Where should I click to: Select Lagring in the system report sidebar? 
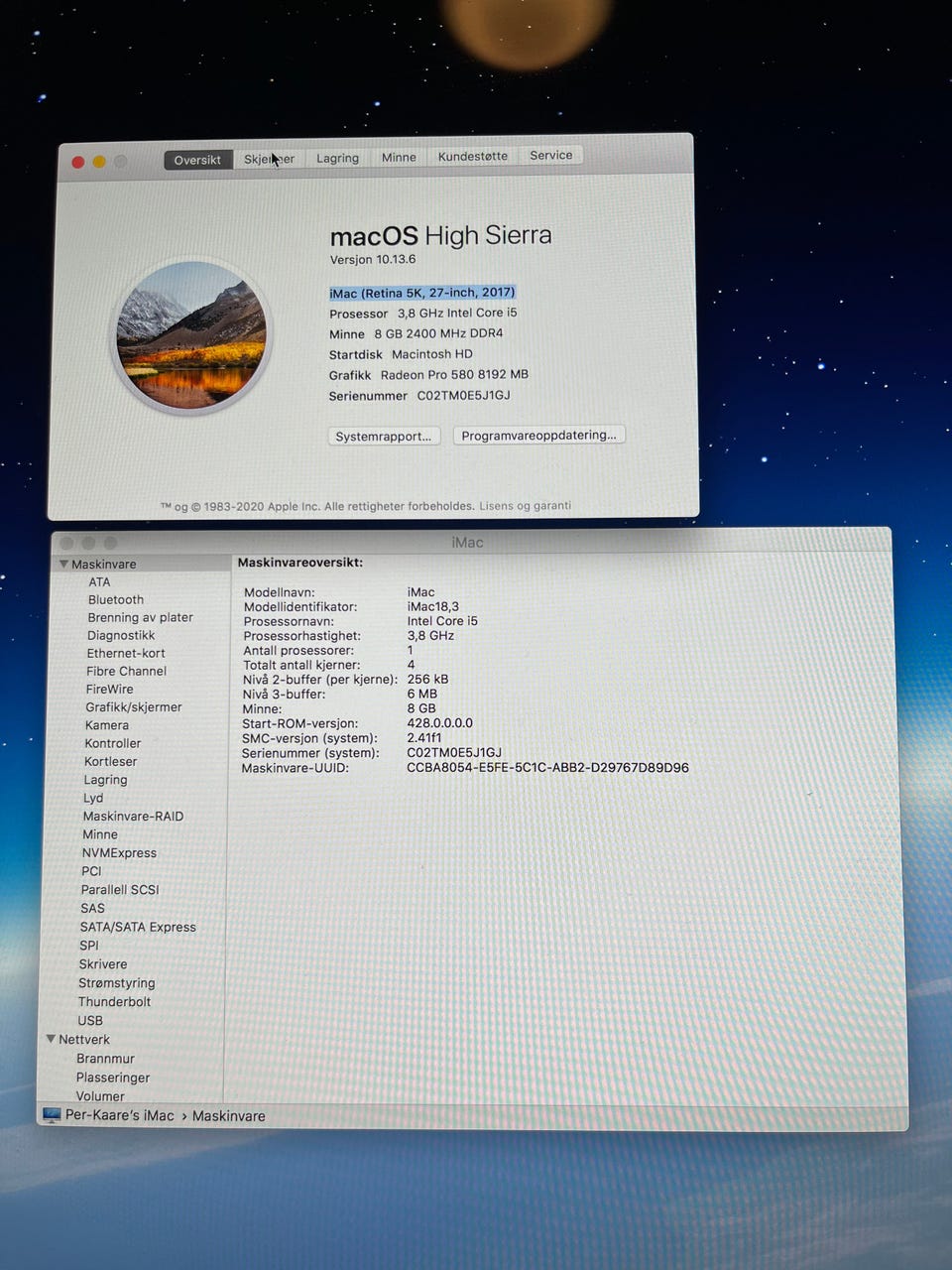click(105, 780)
